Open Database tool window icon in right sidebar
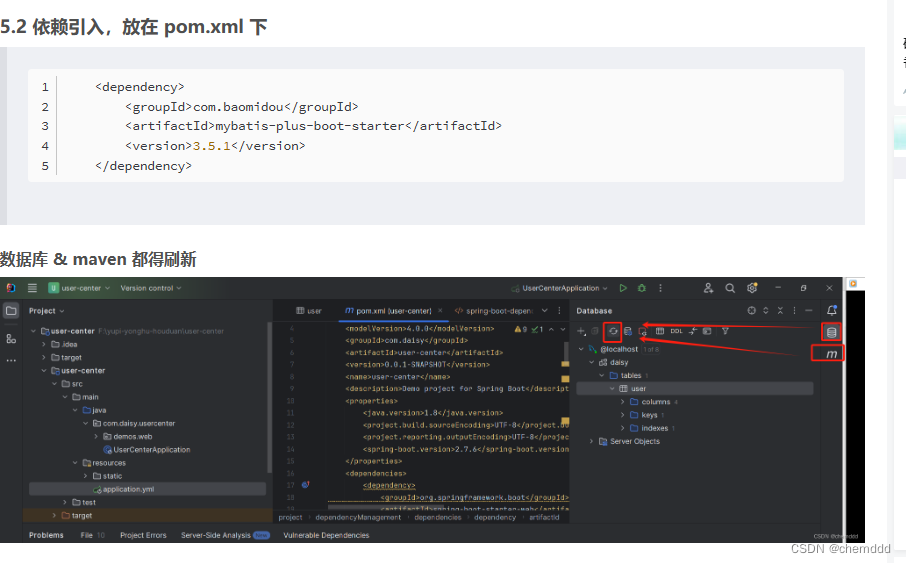 (x=831, y=332)
